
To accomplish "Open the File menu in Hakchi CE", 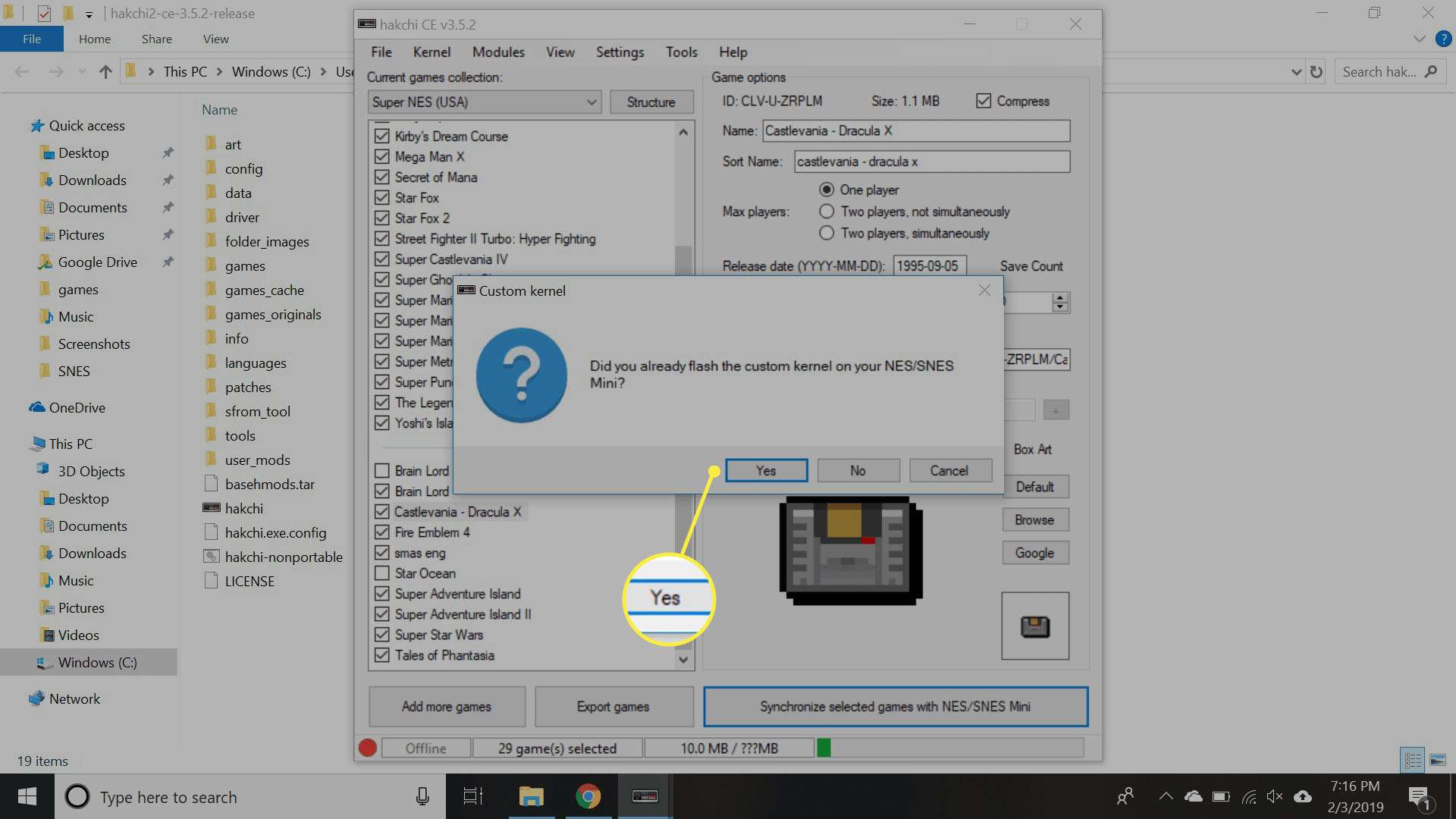I will tap(381, 52).
